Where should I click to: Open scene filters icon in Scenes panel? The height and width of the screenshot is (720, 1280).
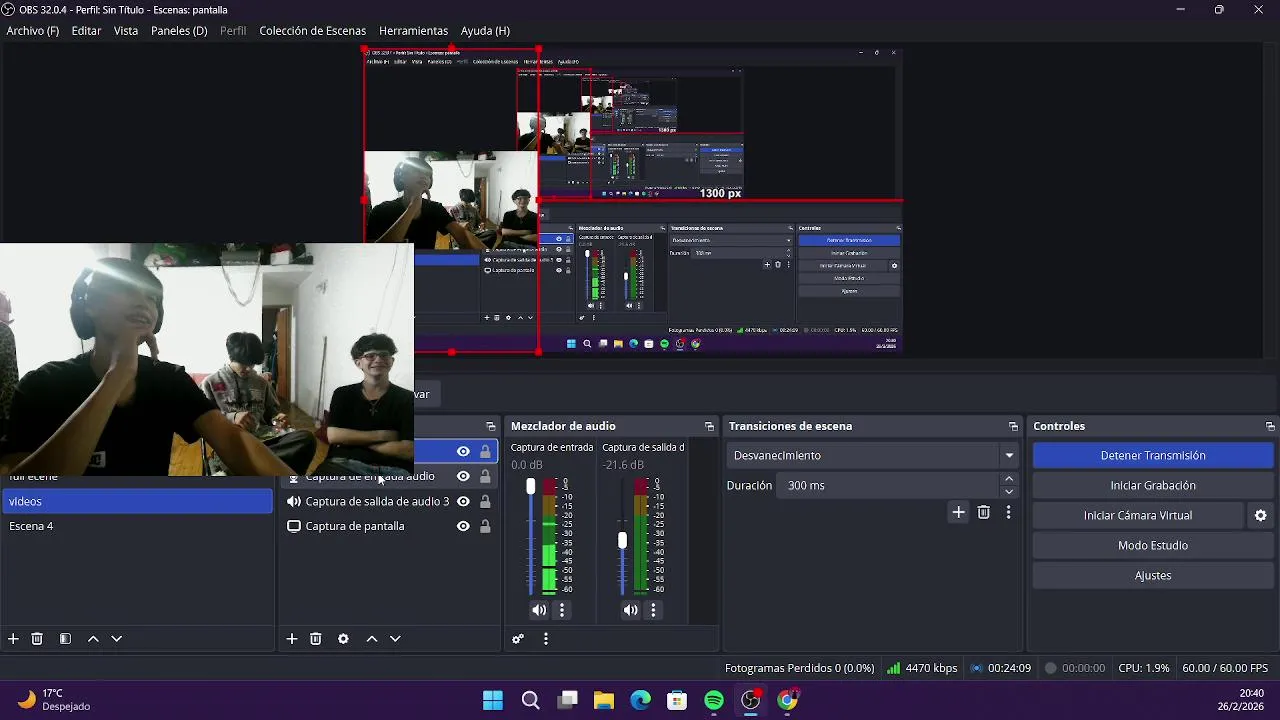[65, 639]
